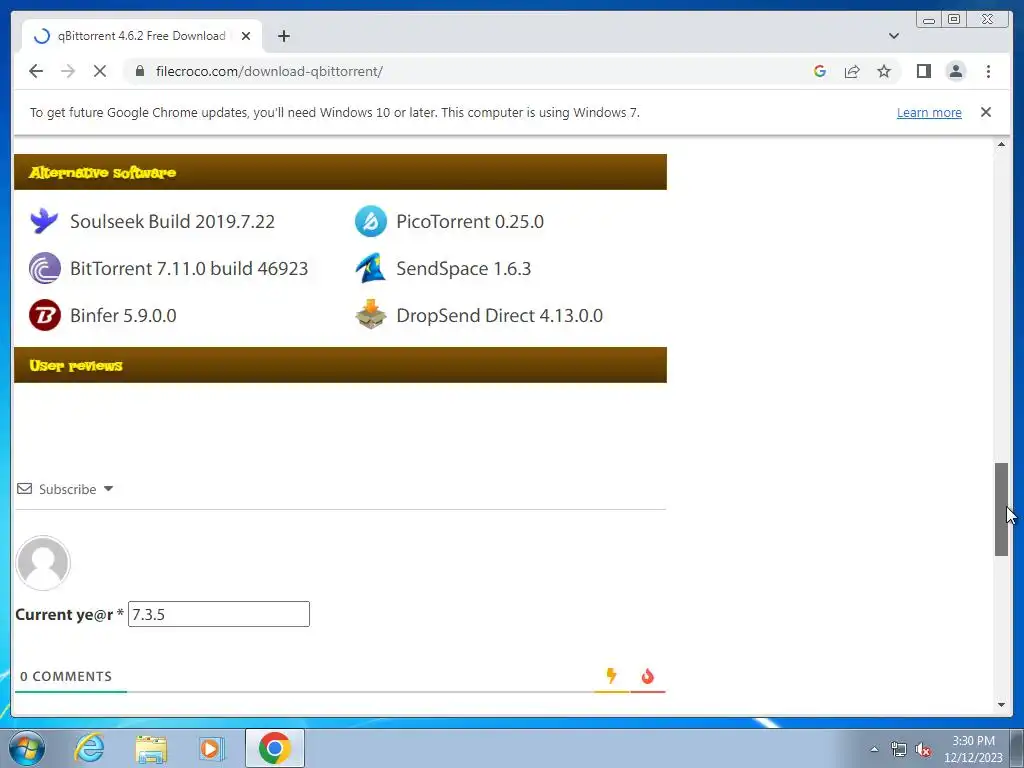Screen dimensions: 1024x768
Task: Click the commenter avatar image
Action: [x=43, y=563]
